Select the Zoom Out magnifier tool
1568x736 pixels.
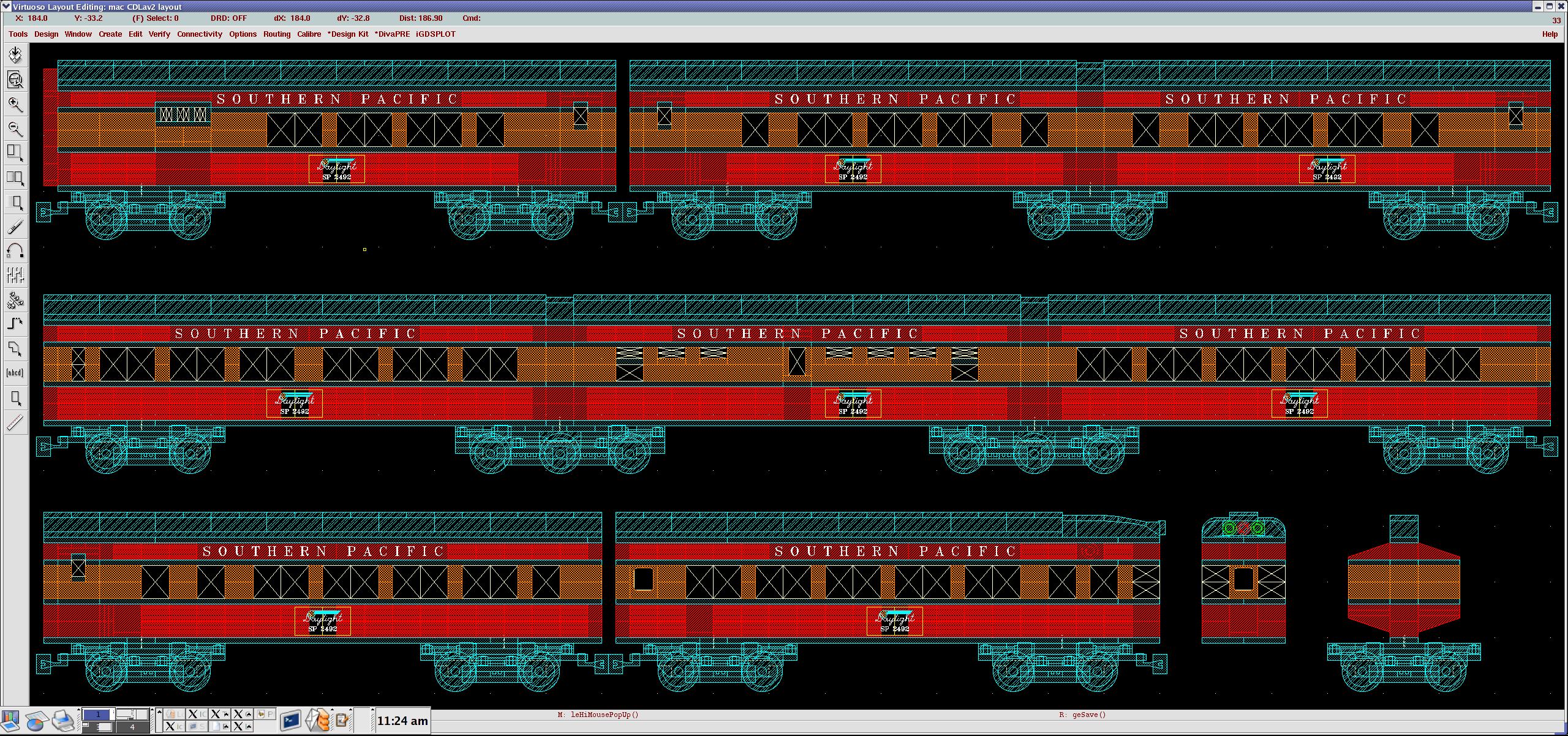tap(15, 129)
